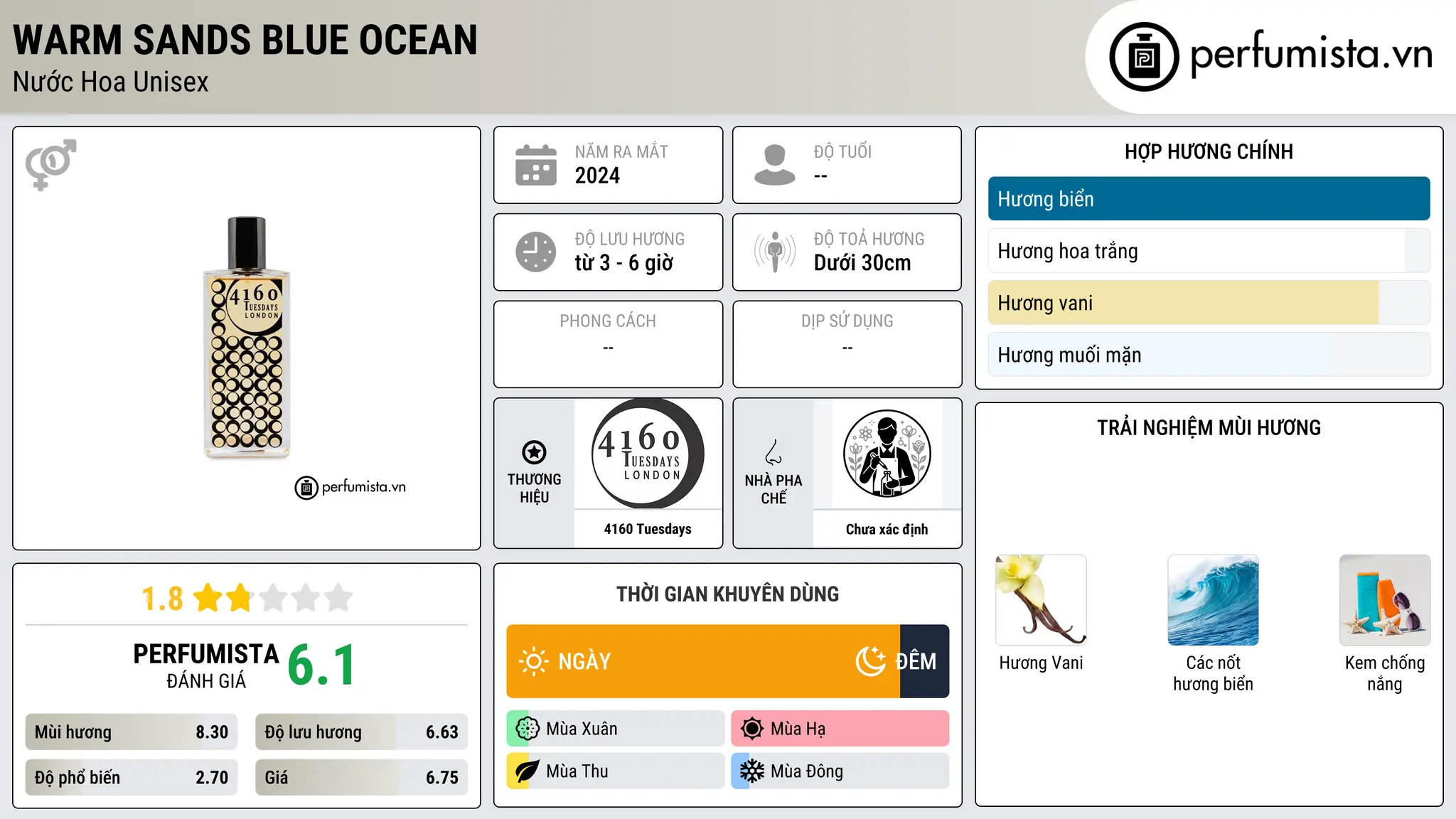Click the longevity value từ 3 - 6 giờ
The width and height of the screenshot is (1456, 819).
624,263
